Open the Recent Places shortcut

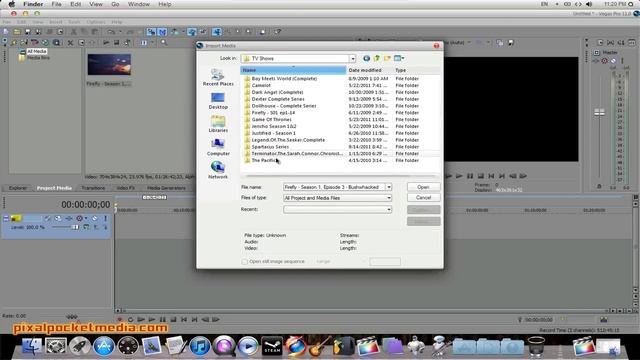point(218,77)
